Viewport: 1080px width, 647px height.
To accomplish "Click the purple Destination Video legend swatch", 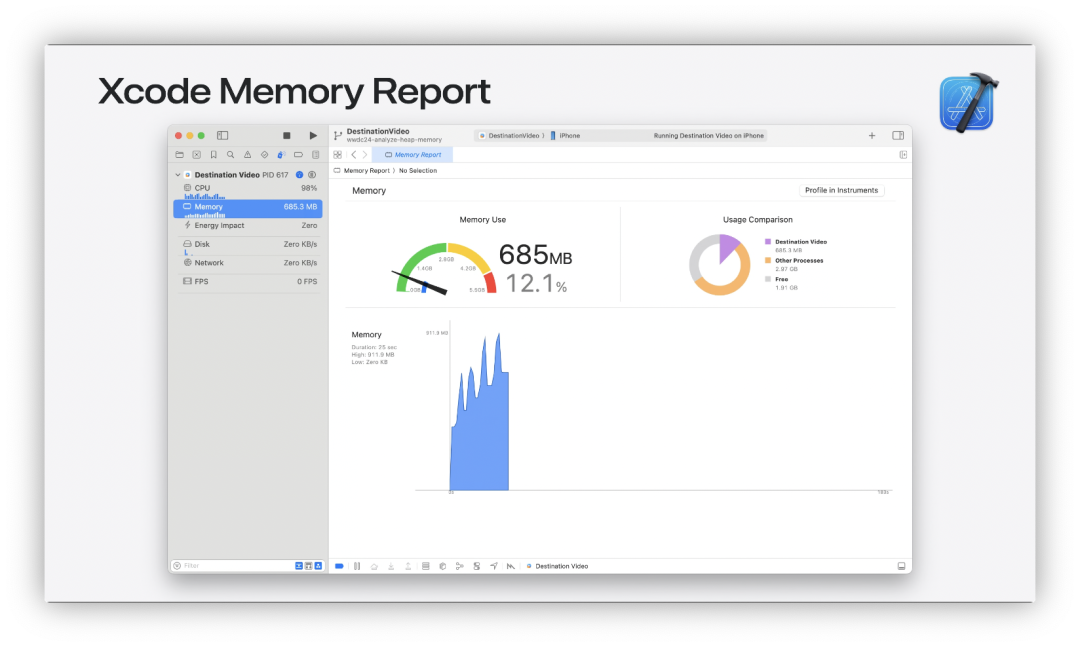I will coord(768,242).
